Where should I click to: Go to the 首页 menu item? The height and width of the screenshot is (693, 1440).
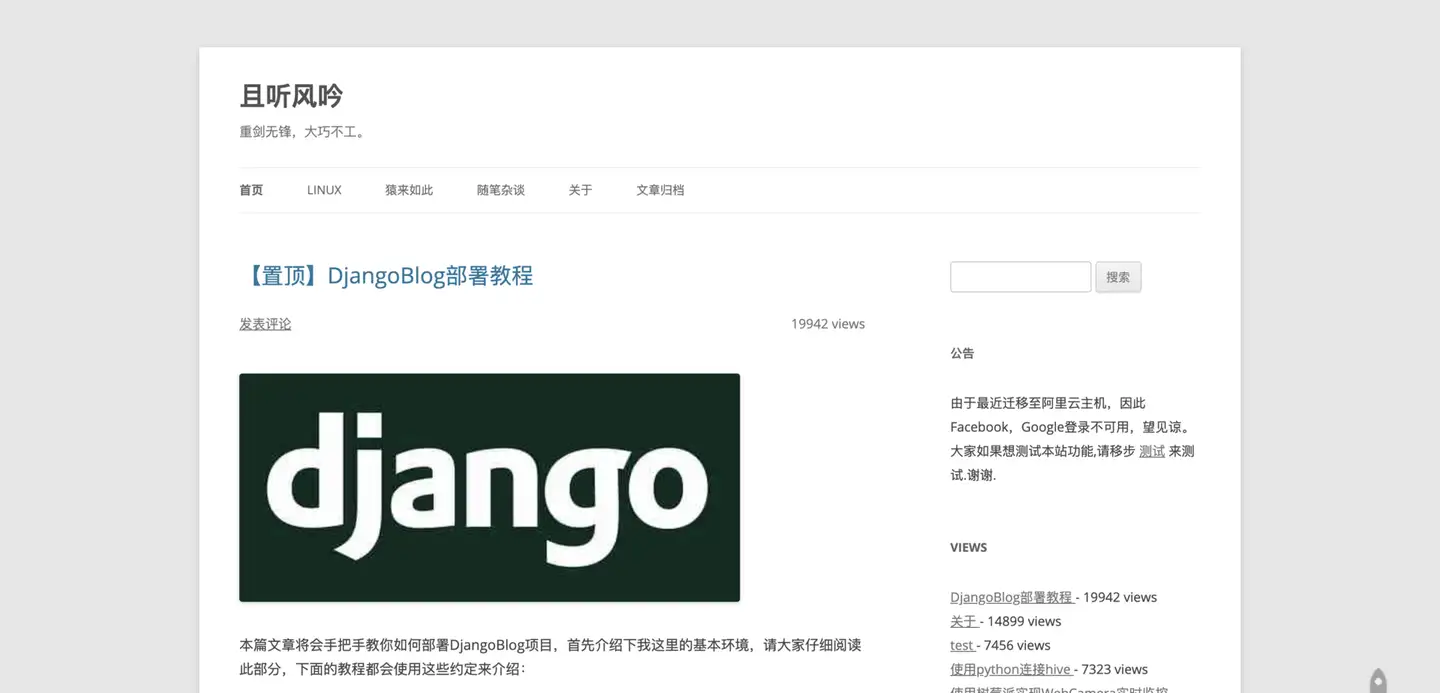point(251,190)
